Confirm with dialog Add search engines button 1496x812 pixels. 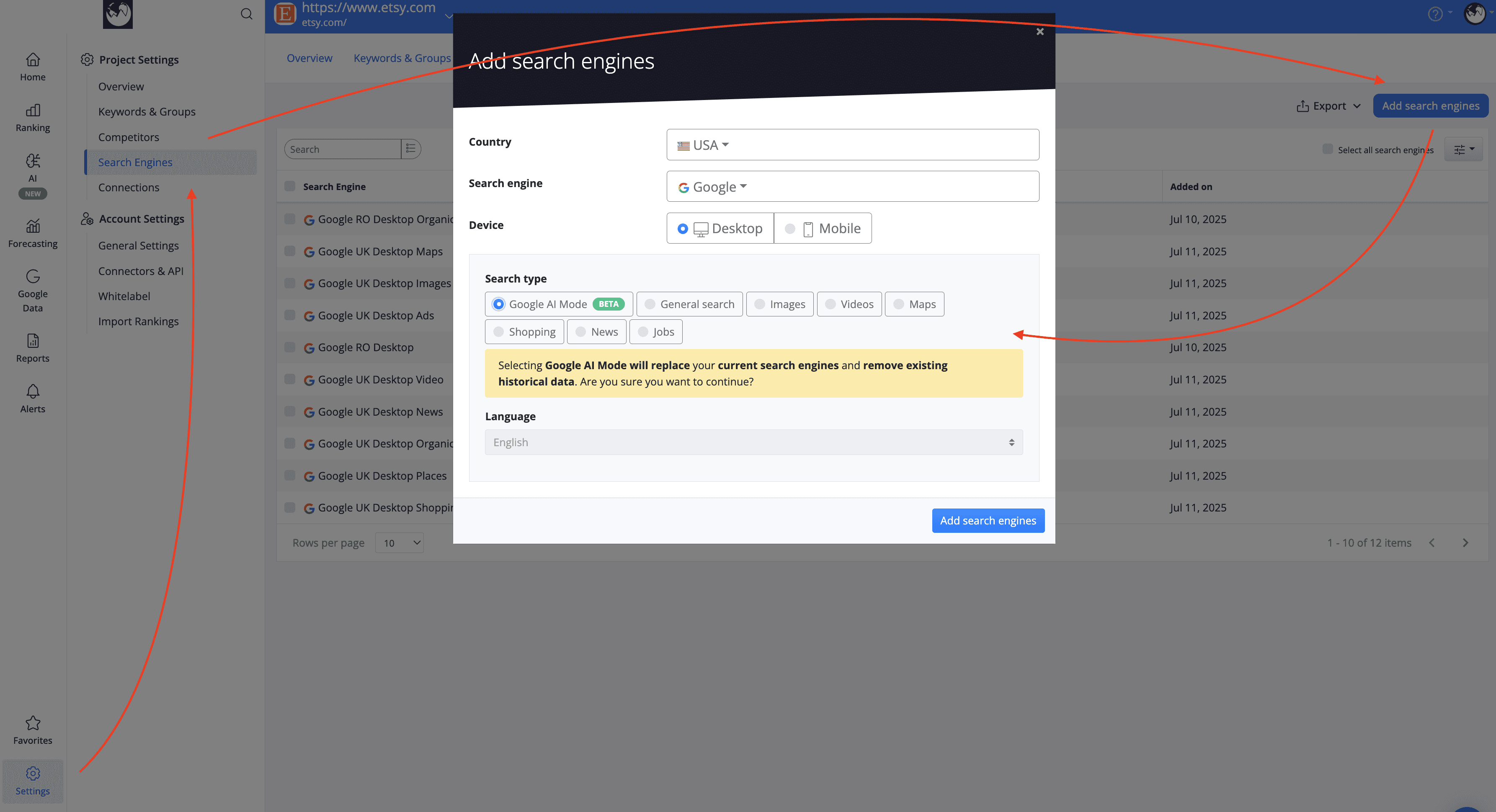(x=988, y=521)
